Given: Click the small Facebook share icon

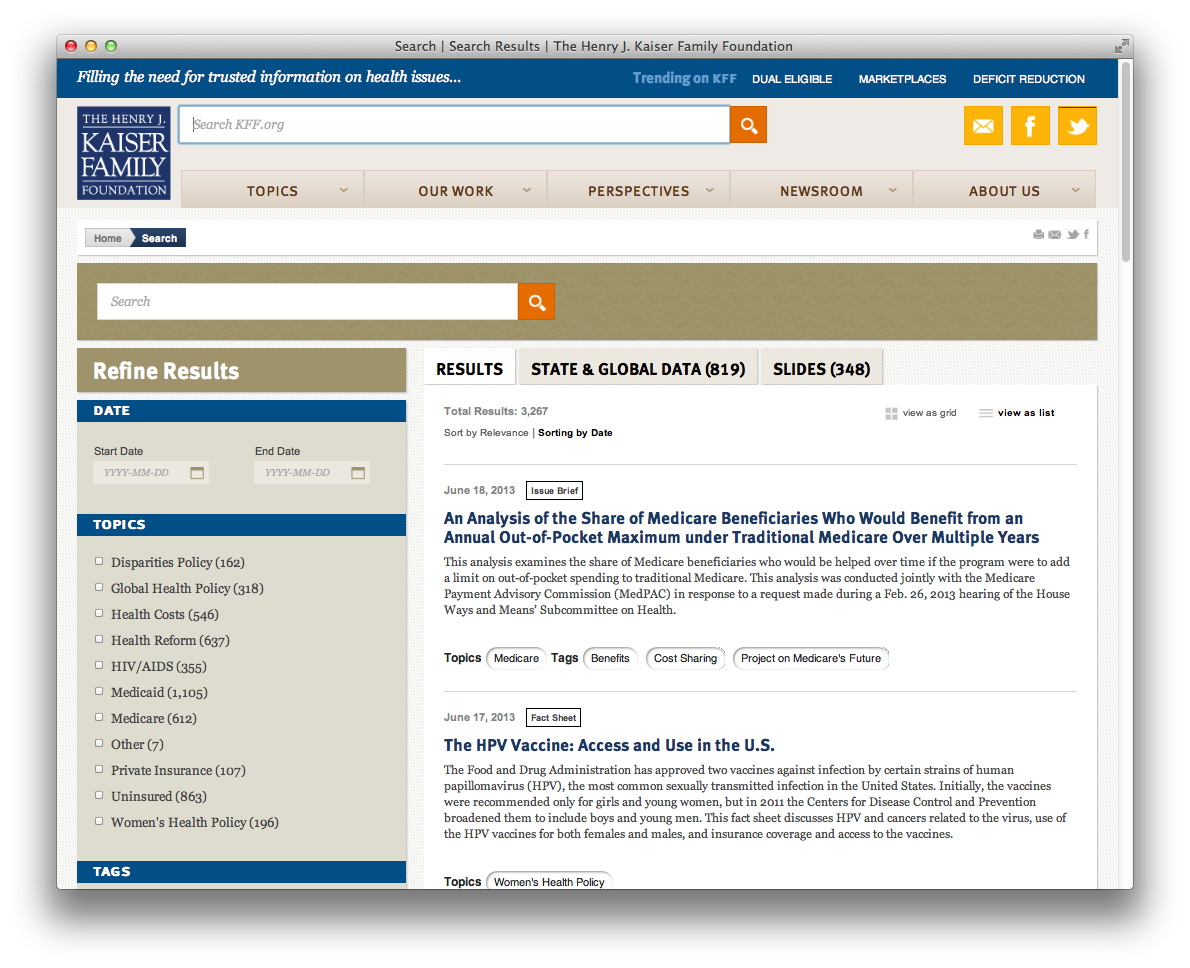Looking at the screenshot, I should (x=1086, y=235).
